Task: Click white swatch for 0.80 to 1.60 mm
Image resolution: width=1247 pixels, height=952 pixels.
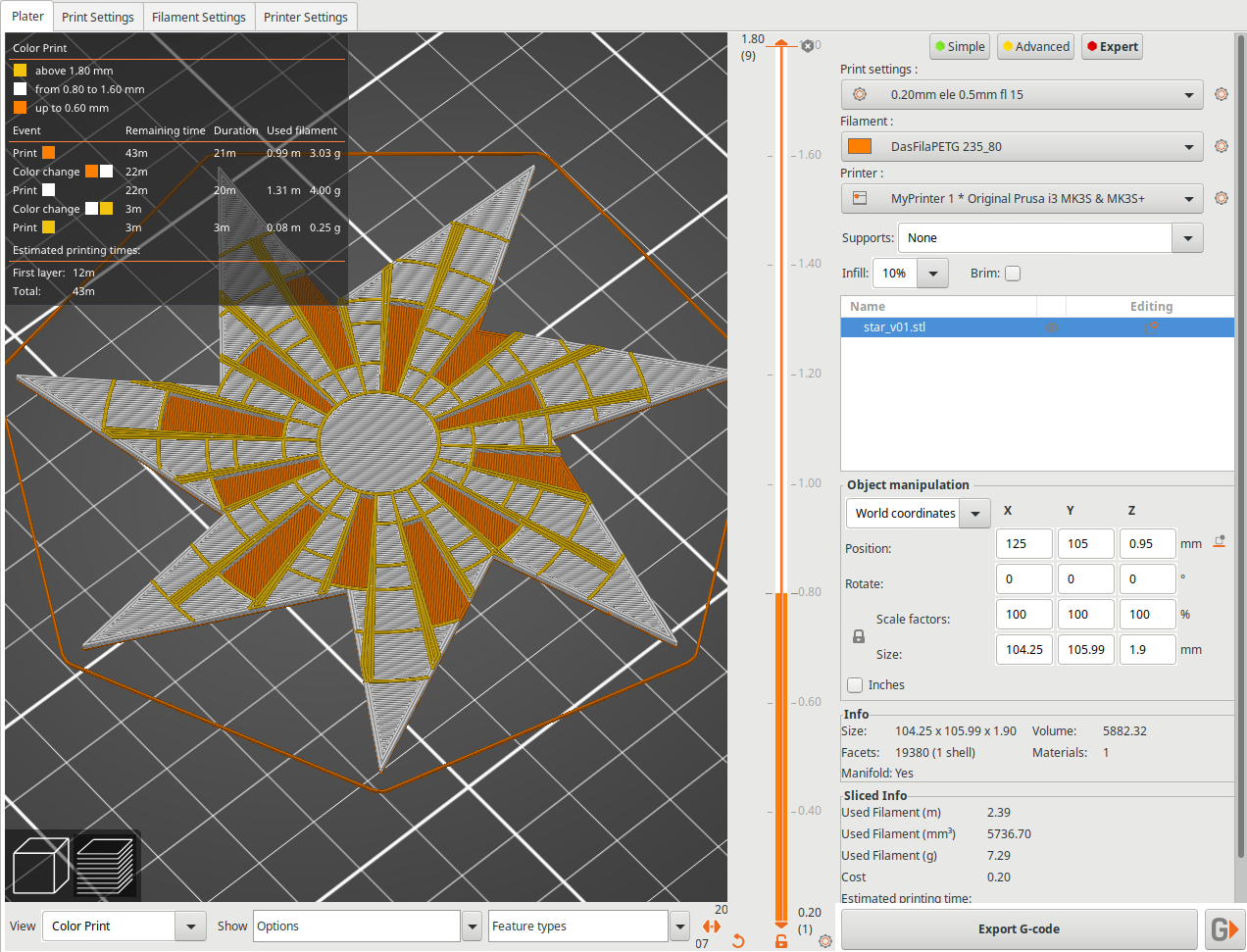Action: point(20,89)
